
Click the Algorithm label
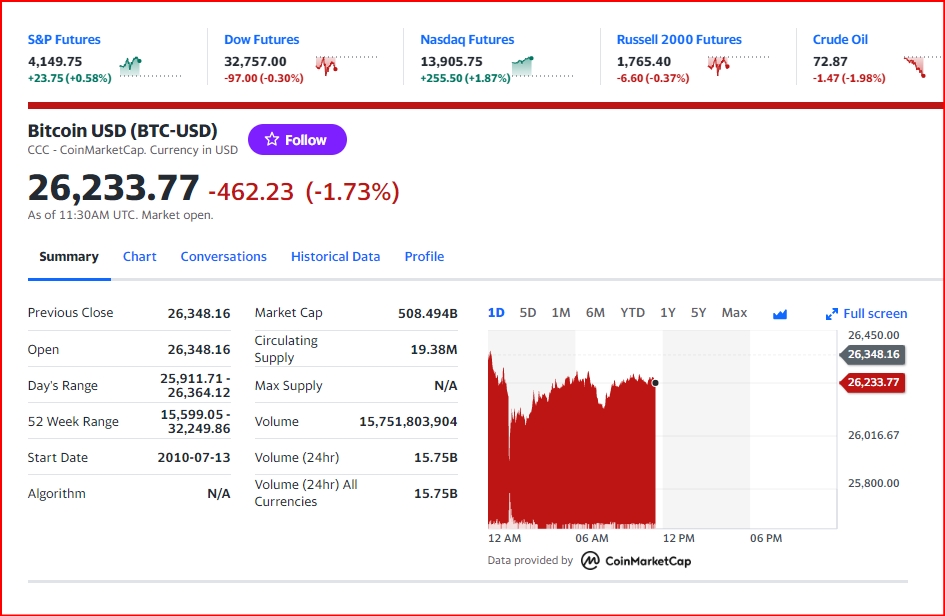click(57, 494)
